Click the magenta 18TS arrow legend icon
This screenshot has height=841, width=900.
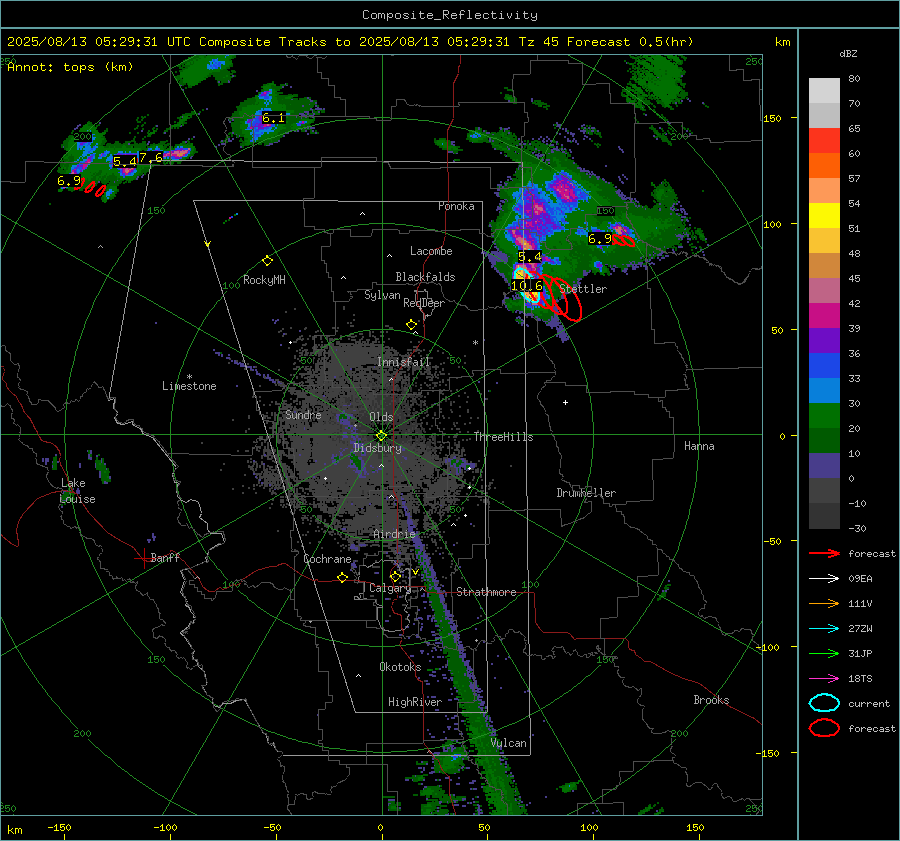[x=824, y=679]
